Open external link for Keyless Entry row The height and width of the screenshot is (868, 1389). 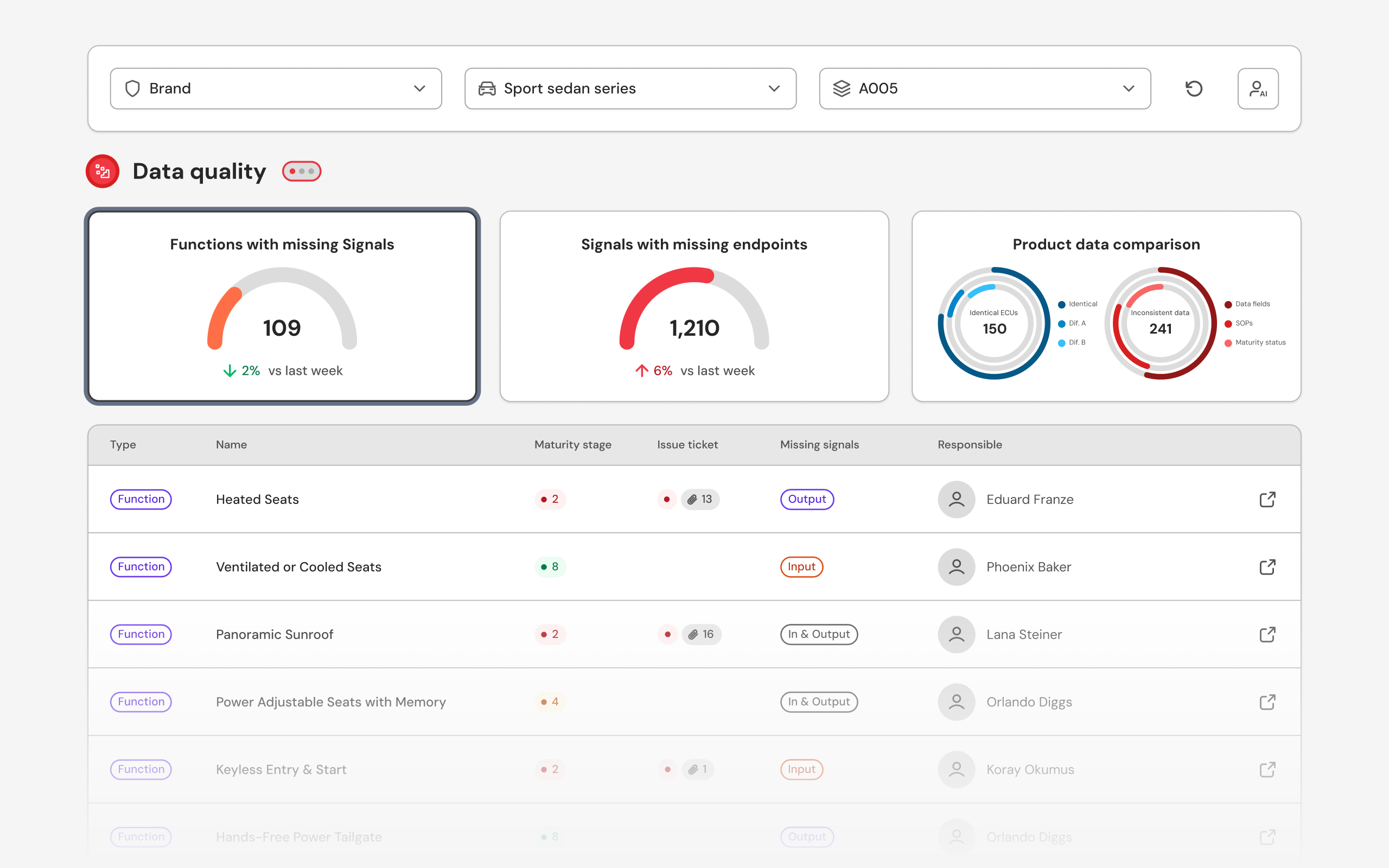click(1267, 769)
